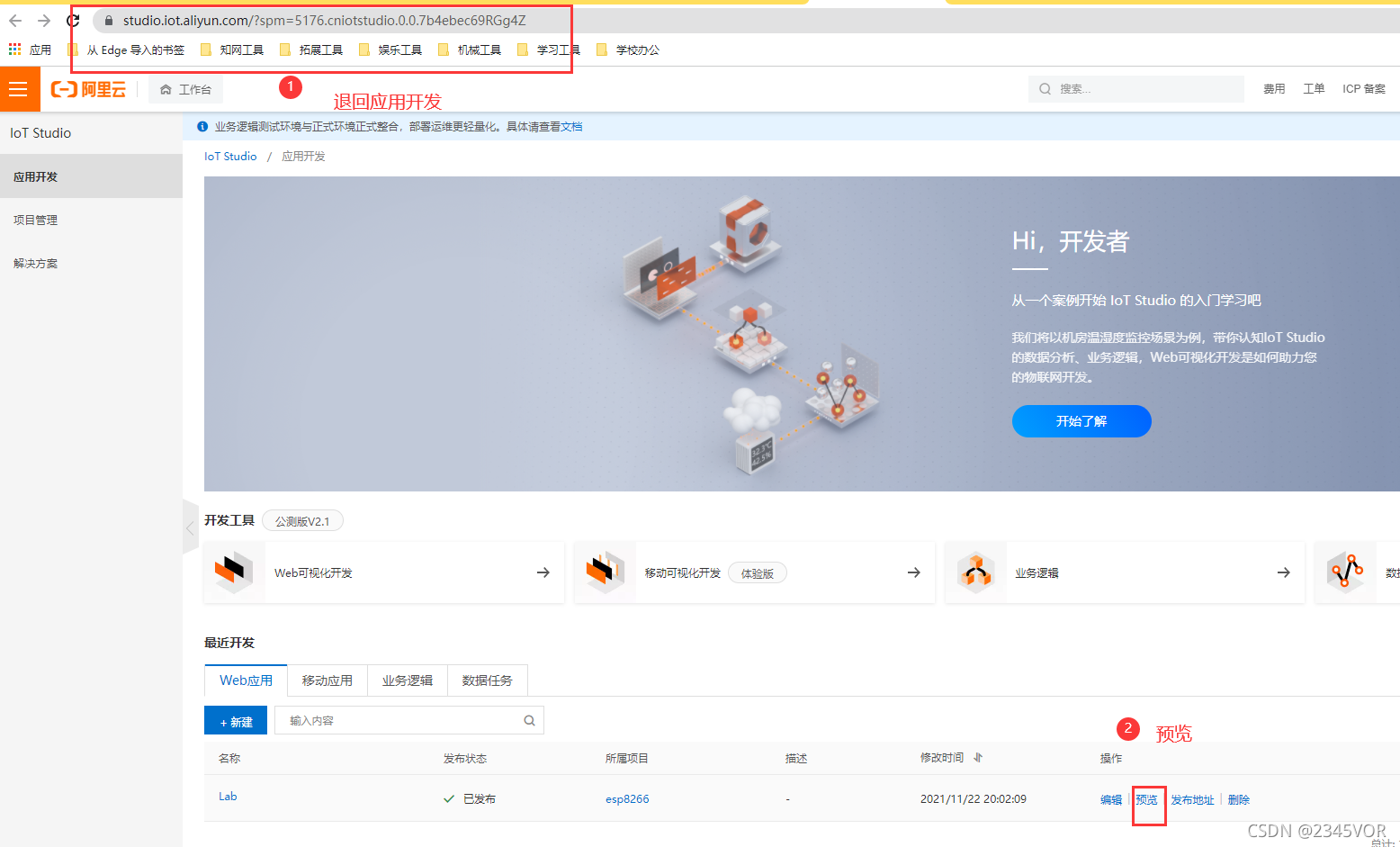Click the Aliyun logo
This screenshot has height=847, width=1400.
(x=88, y=89)
